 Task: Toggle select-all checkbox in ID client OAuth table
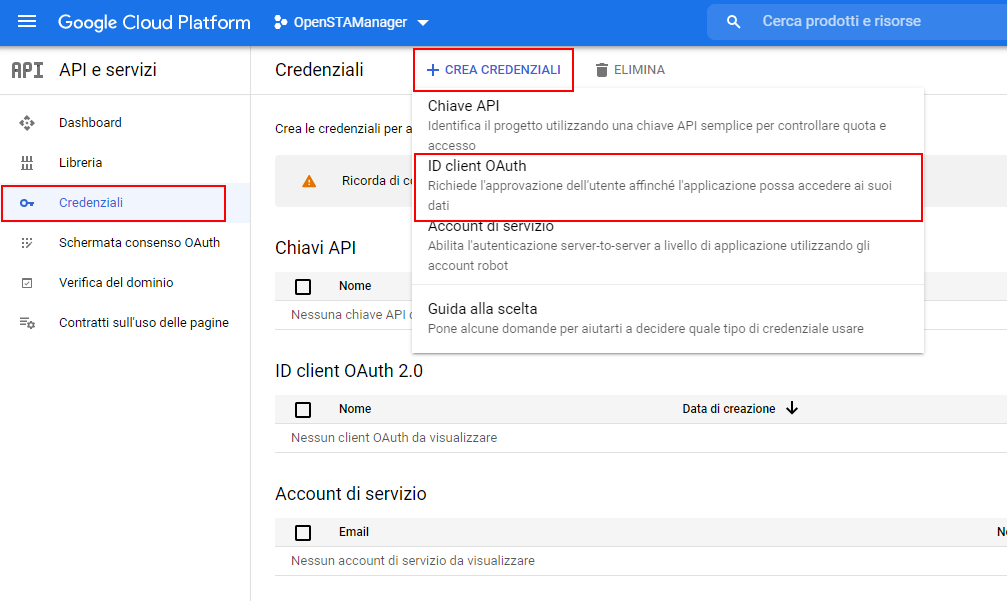pyautogui.click(x=303, y=409)
